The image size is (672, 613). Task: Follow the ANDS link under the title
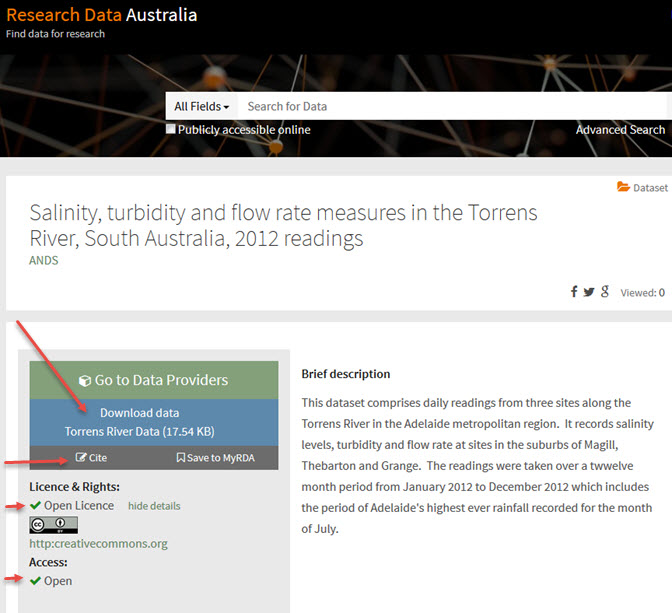pos(44,261)
